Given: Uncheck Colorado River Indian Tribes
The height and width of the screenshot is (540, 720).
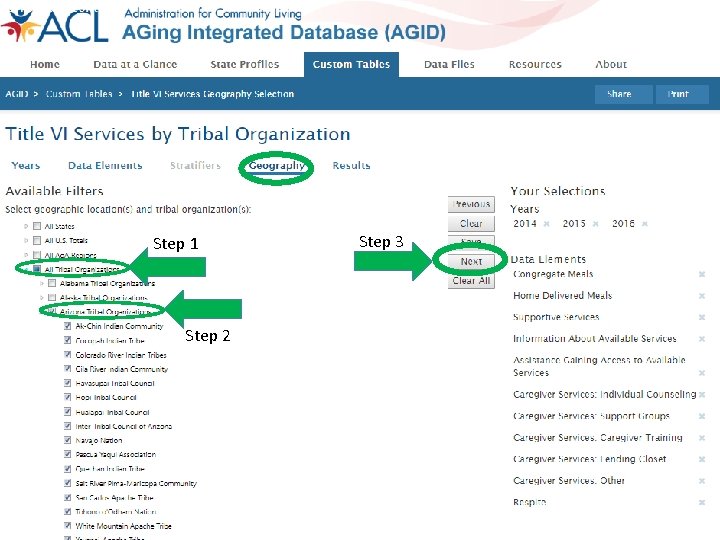Looking at the screenshot, I should click(x=68, y=354).
